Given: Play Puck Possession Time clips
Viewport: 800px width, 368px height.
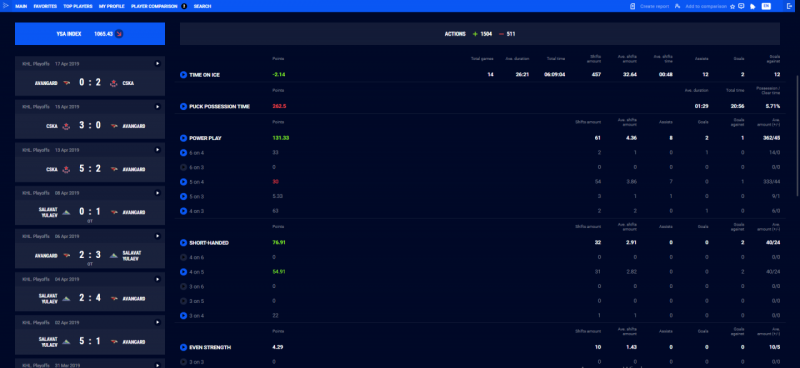Looking at the screenshot, I should coord(183,106).
